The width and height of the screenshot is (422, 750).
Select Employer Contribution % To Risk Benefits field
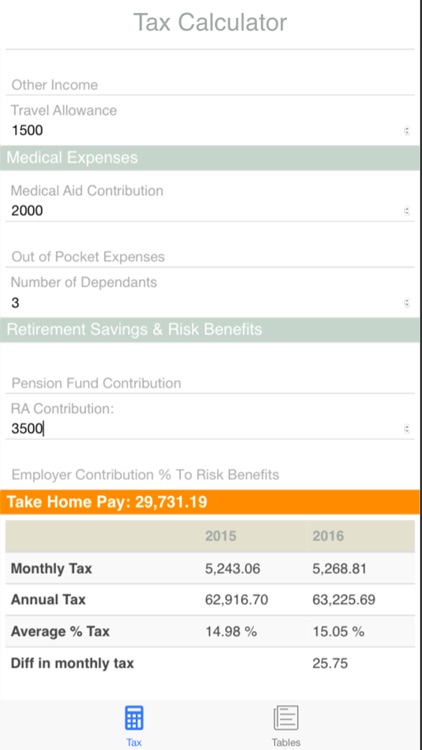[x=210, y=475]
